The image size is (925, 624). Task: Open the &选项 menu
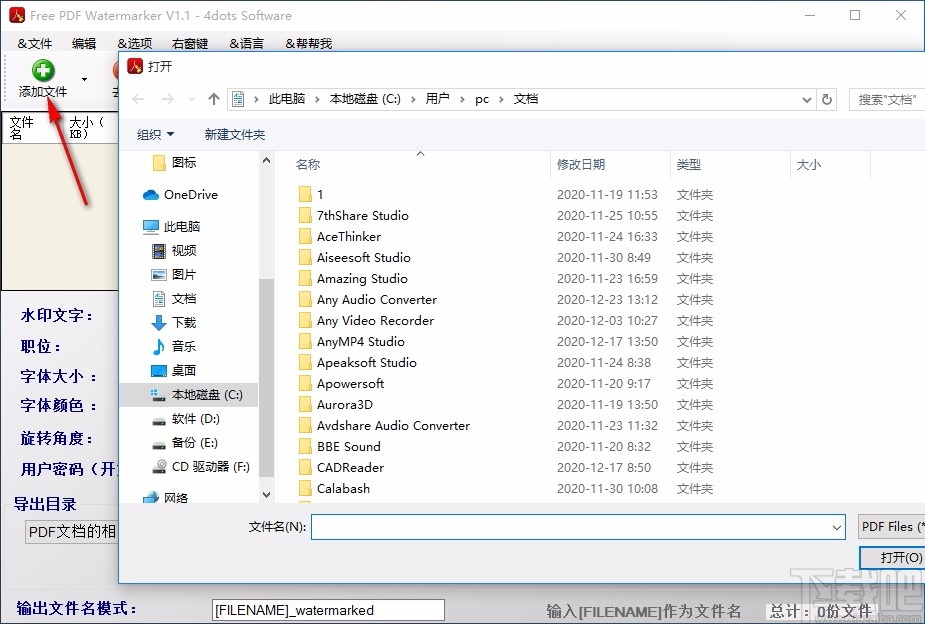(135, 43)
